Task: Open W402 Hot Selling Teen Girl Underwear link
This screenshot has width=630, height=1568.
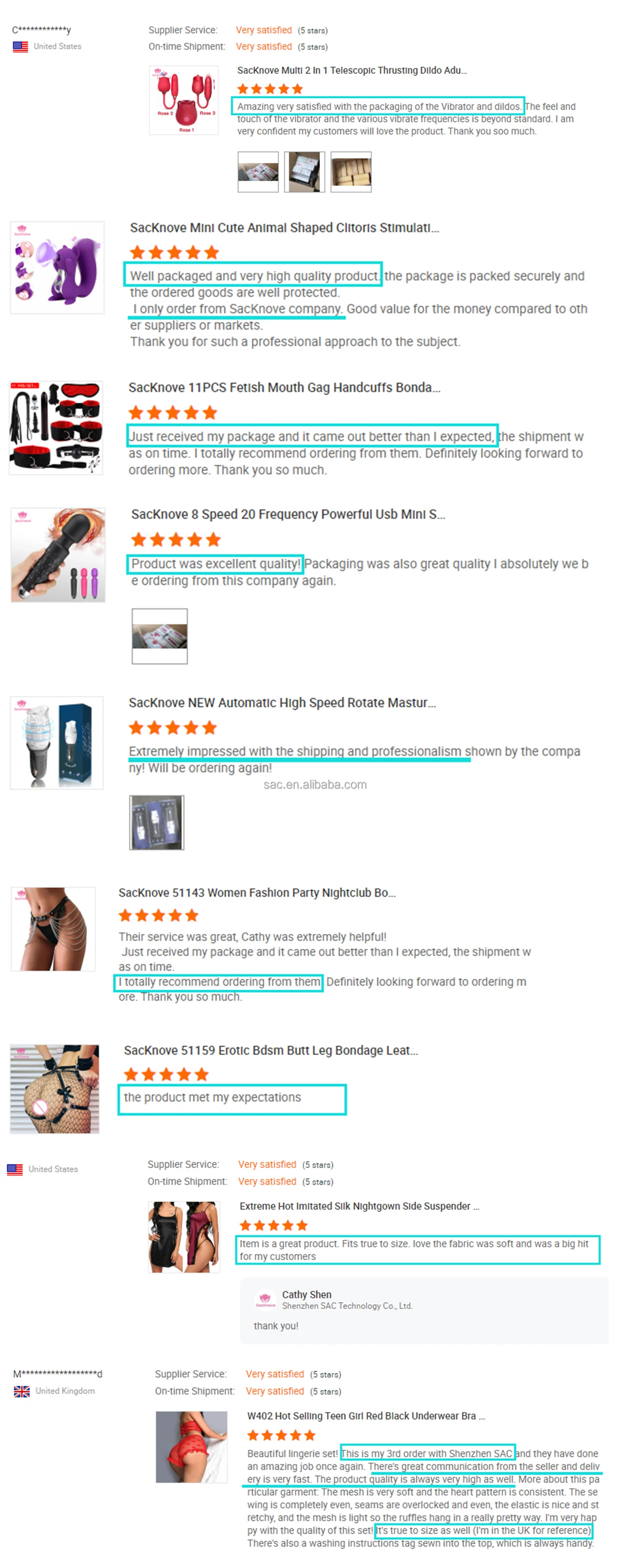Action: tap(366, 1416)
